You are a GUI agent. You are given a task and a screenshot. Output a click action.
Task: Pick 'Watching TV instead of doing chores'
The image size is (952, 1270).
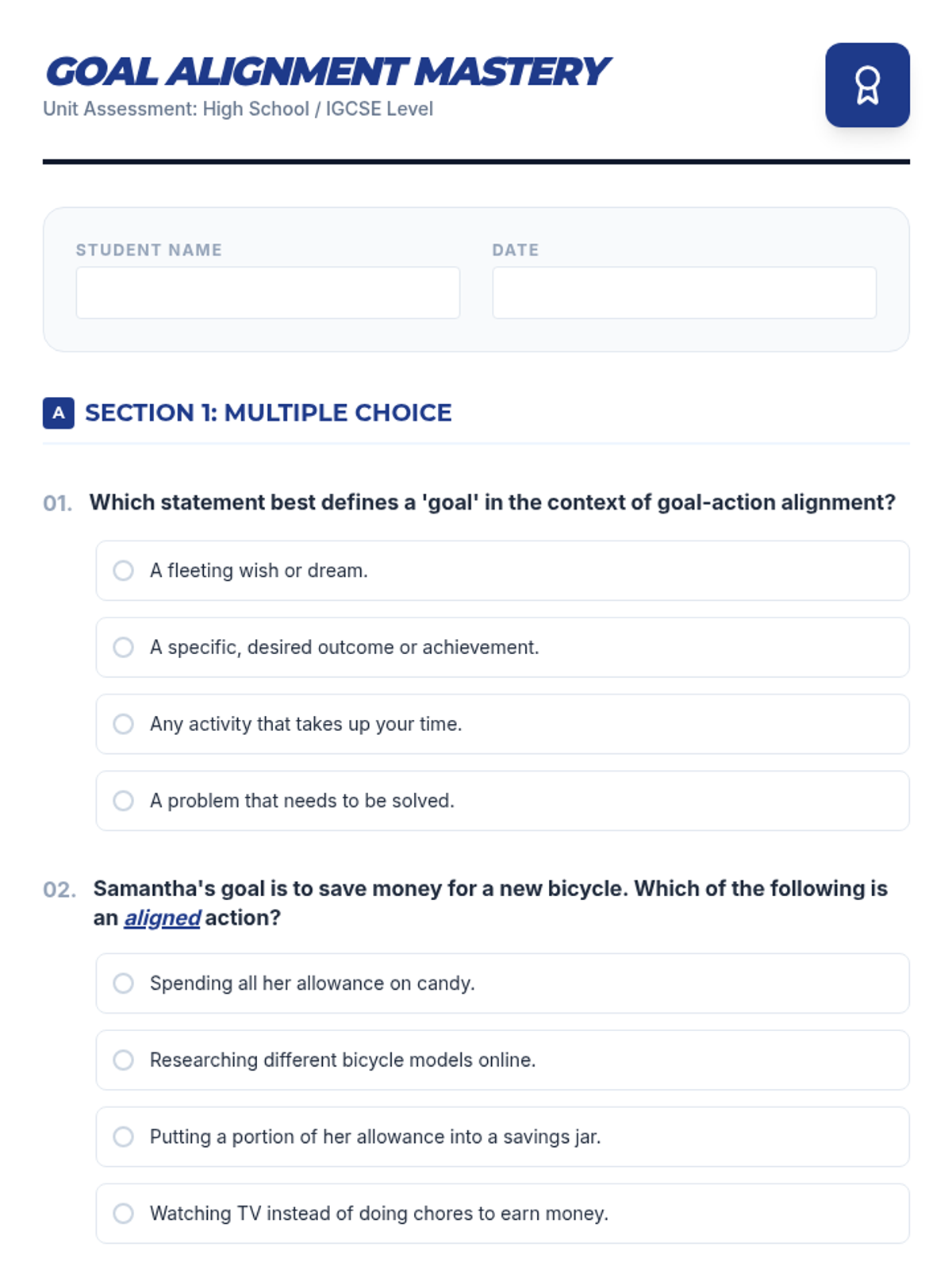point(124,1214)
